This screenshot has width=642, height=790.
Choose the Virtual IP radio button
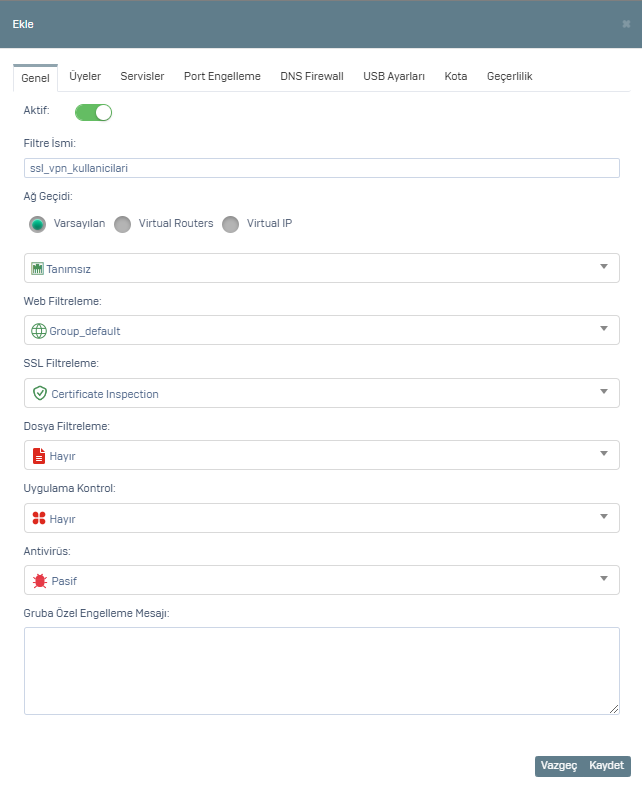tap(230, 224)
